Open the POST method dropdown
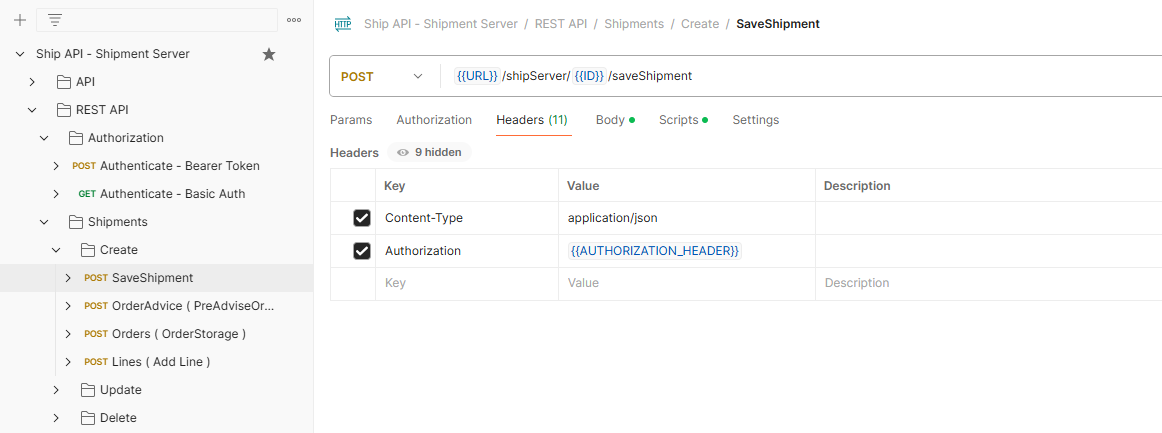Screen dimensions: 1162x433 tap(382, 76)
